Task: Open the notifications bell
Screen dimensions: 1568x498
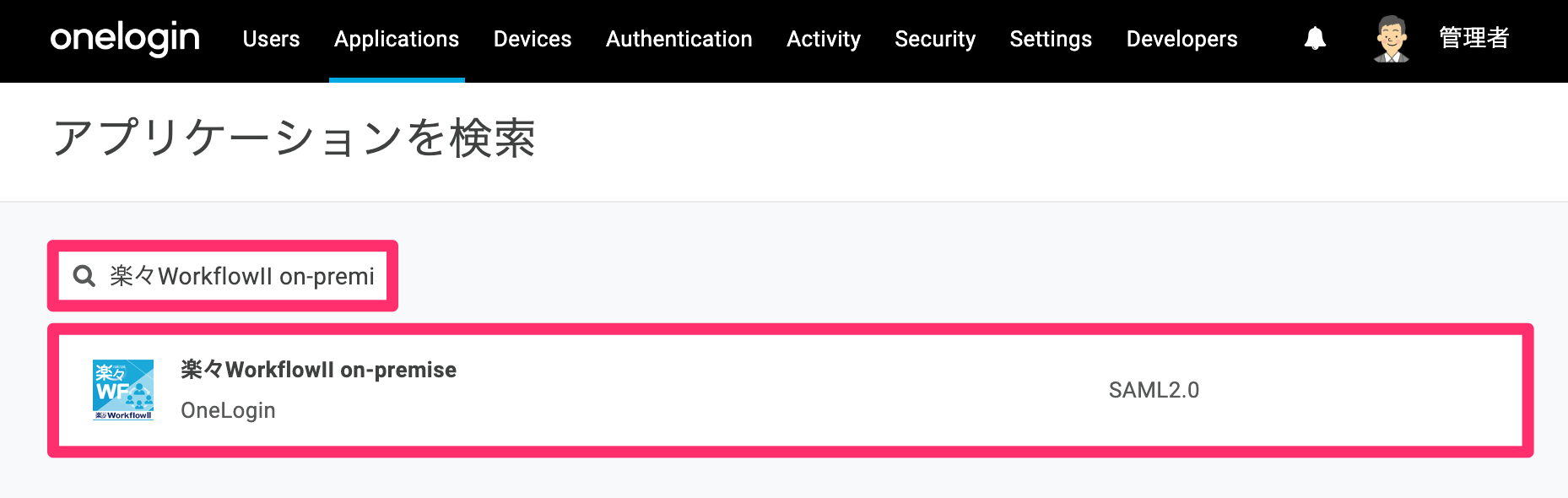Action: 1315,38
